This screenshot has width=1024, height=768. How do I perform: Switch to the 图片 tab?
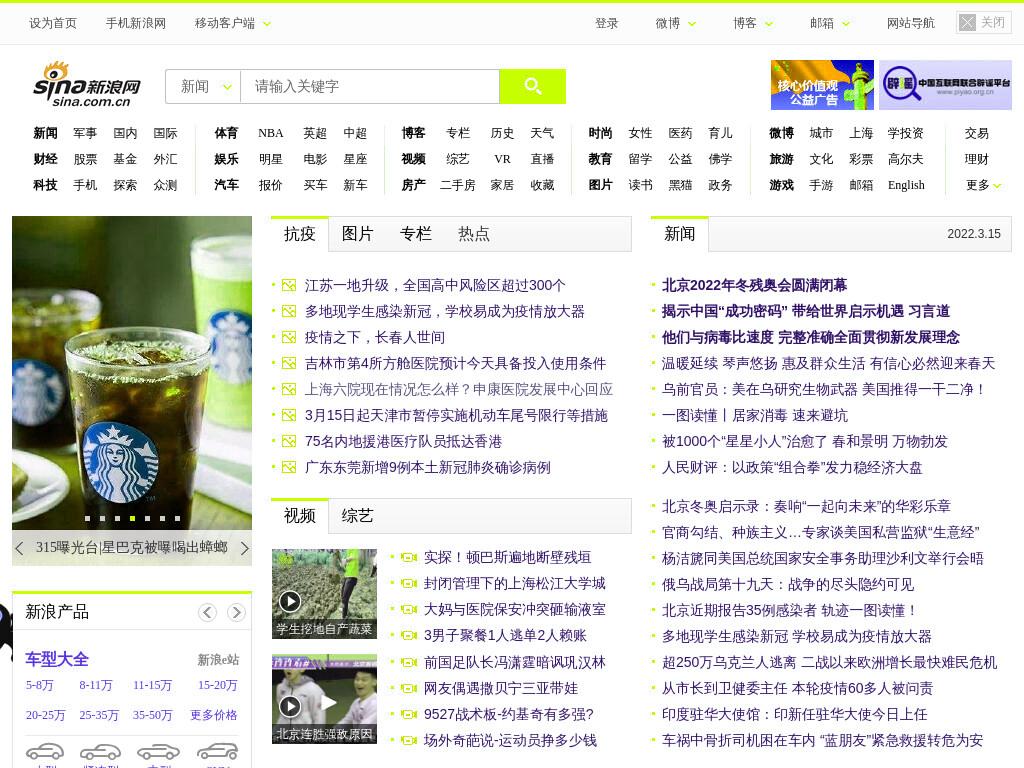tap(357, 234)
